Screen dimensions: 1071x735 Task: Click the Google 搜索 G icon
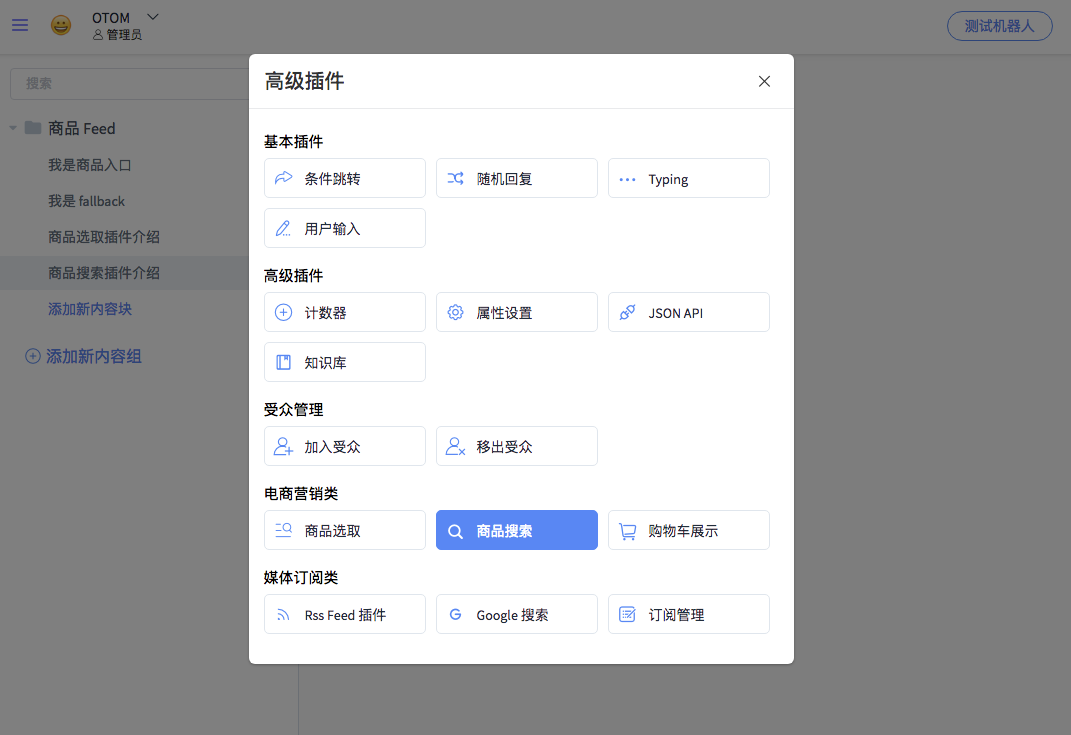(x=456, y=614)
